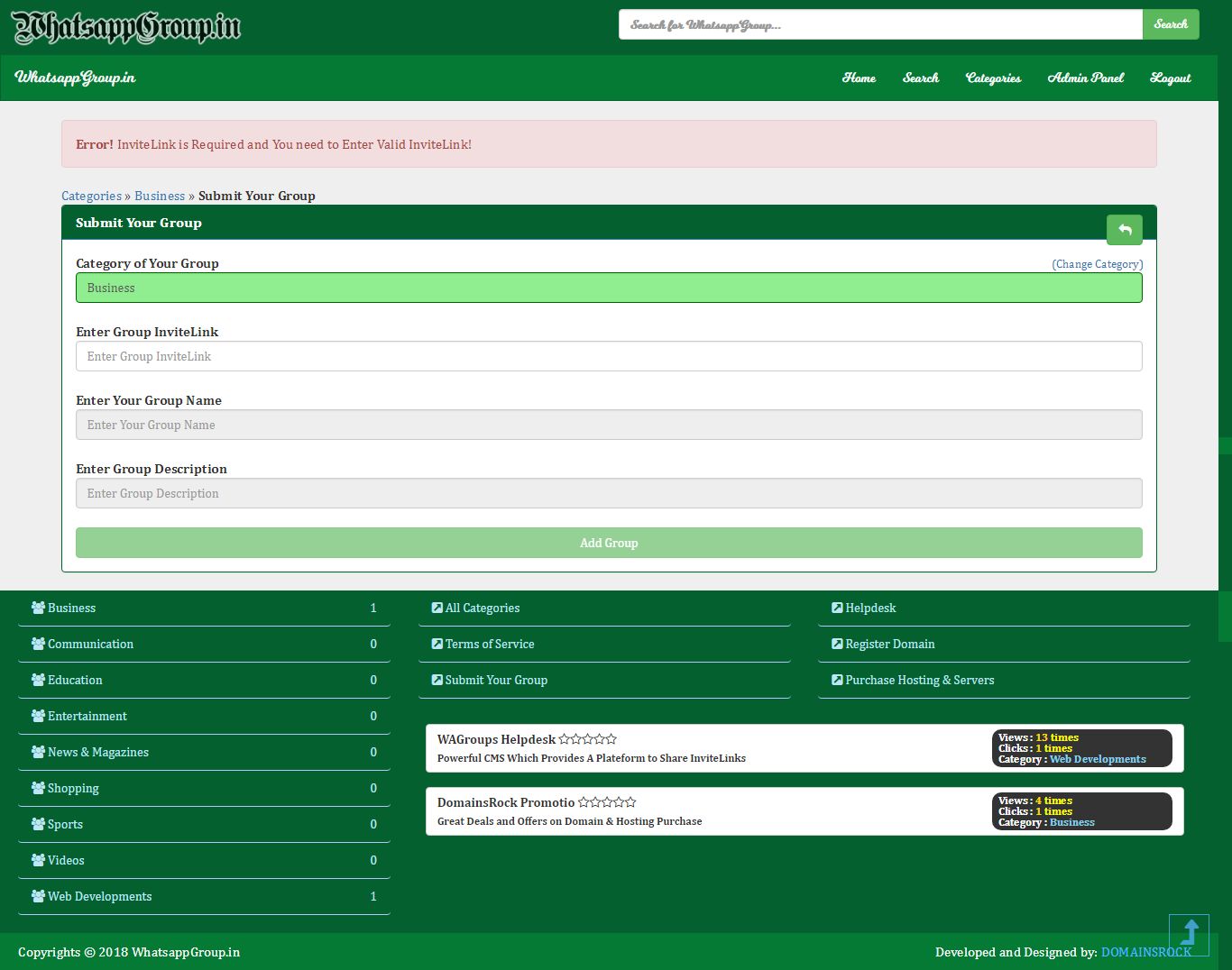Click the group icon beside Web Developments
The image size is (1232, 970).
(x=38, y=896)
